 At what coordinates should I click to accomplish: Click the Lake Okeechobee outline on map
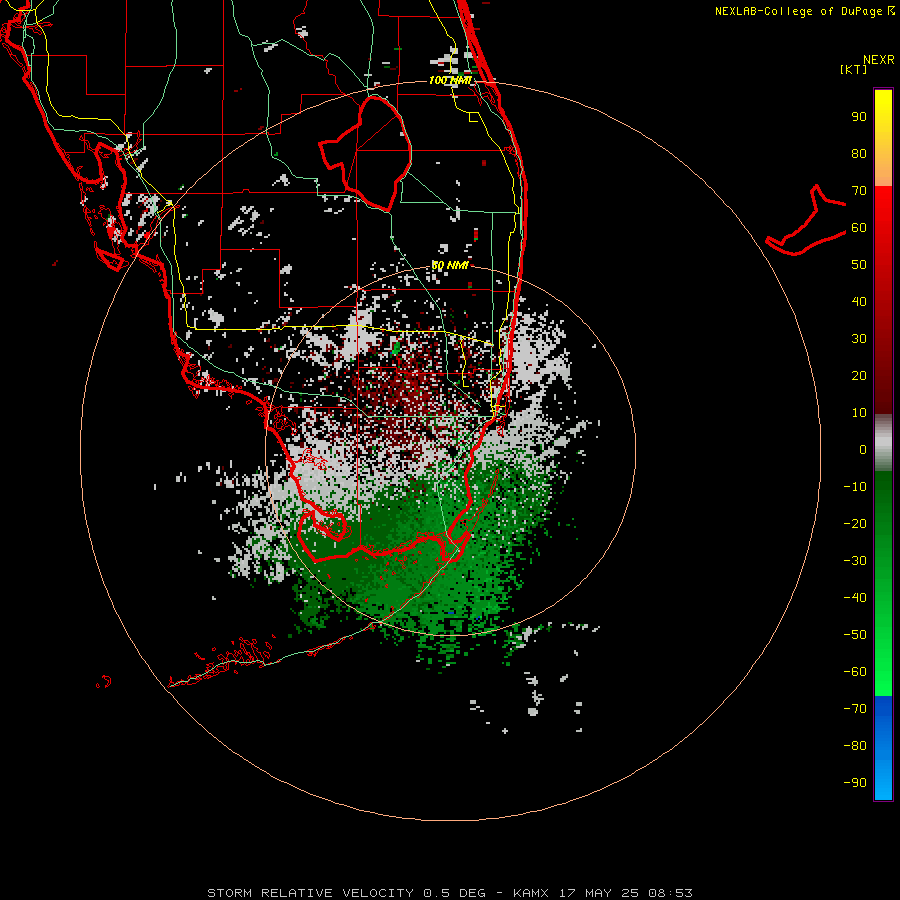click(366, 153)
